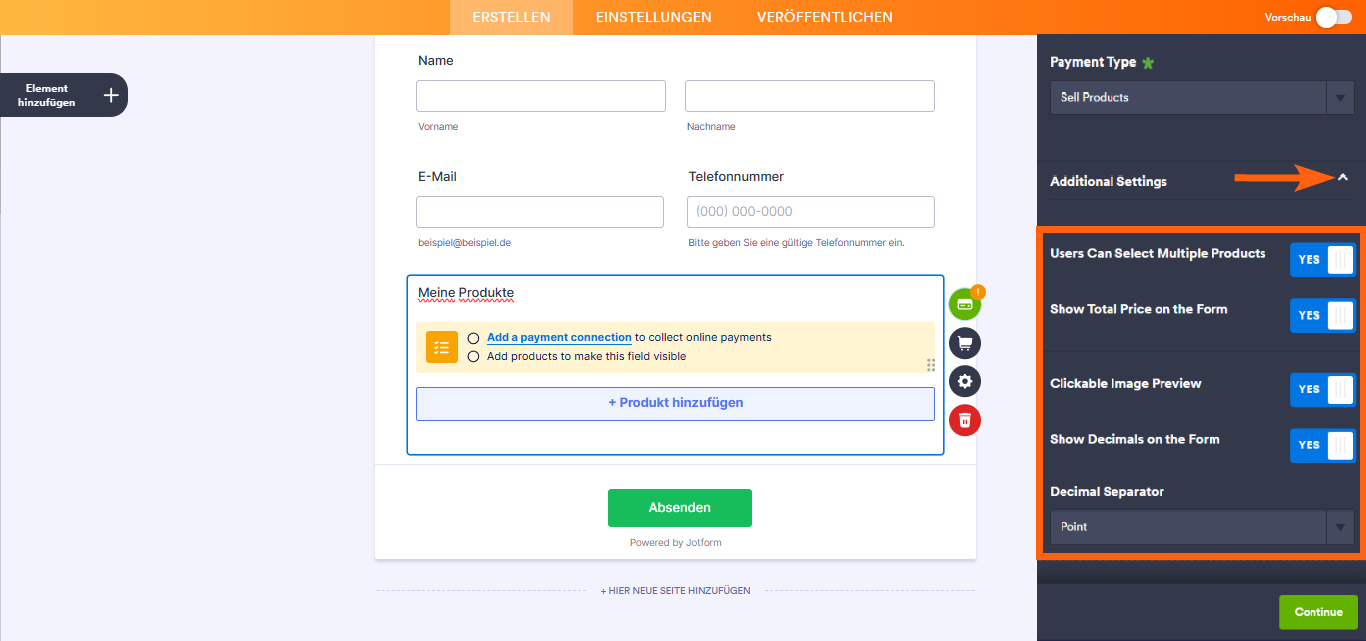Click the plus icon to add element

(111, 95)
